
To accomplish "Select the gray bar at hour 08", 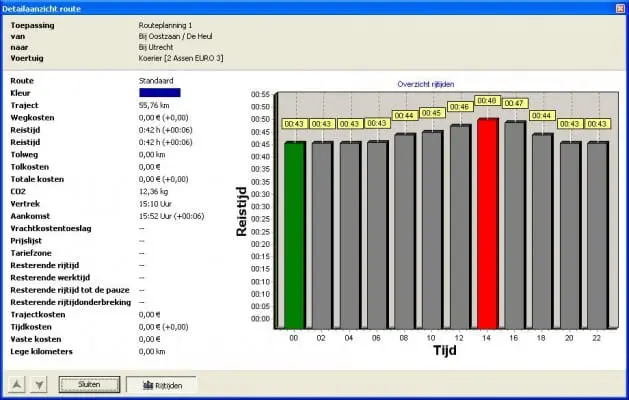I will pyautogui.click(x=404, y=231).
